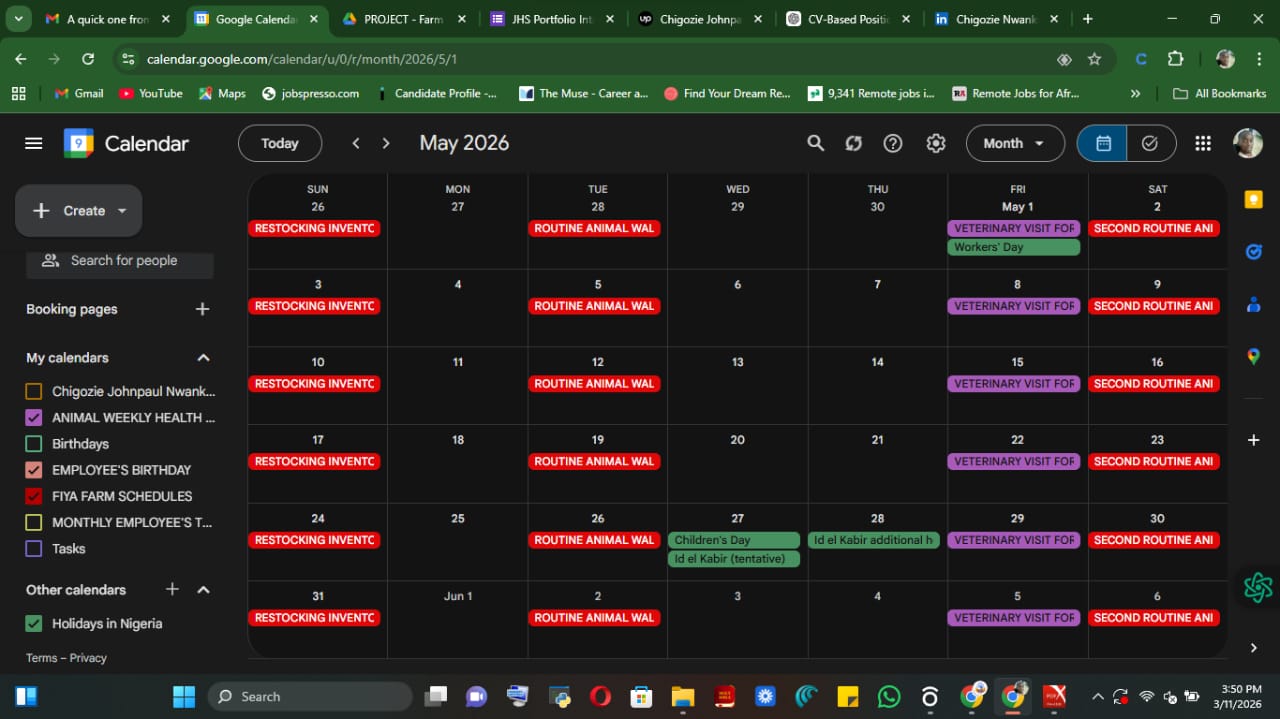Viewport: 1280px width, 719px height.
Task: Uncheck the FIYA FARM SCHEDULES calendar
Action: pos(34,496)
